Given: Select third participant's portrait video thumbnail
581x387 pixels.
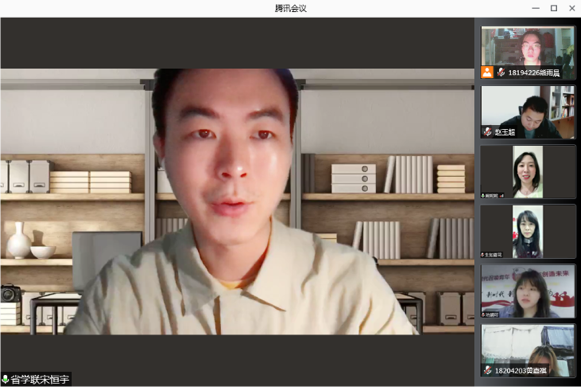Looking at the screenshot, I should click(x=528, y=172).
